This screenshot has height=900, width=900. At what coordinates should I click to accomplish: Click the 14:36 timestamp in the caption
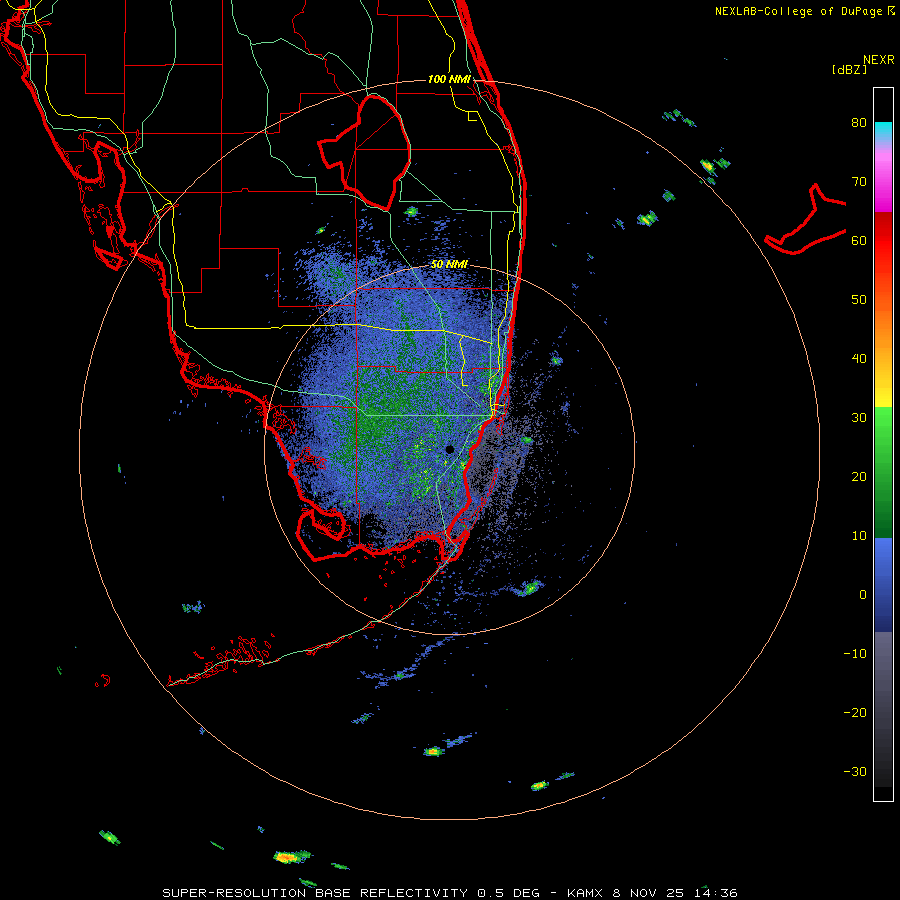point(715,893)
